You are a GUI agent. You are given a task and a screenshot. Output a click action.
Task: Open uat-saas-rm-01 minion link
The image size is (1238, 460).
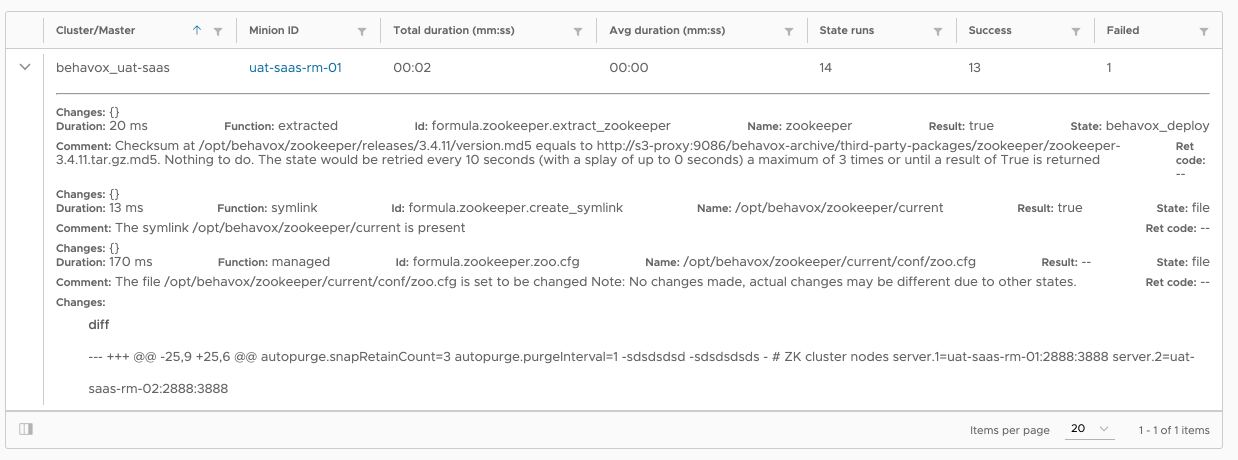[x=296, y=68]
